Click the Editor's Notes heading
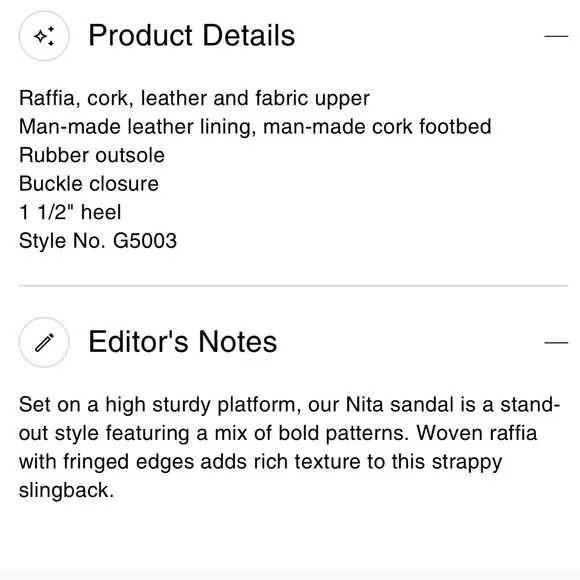The image size is (580, 580). (x=183, y=342)
